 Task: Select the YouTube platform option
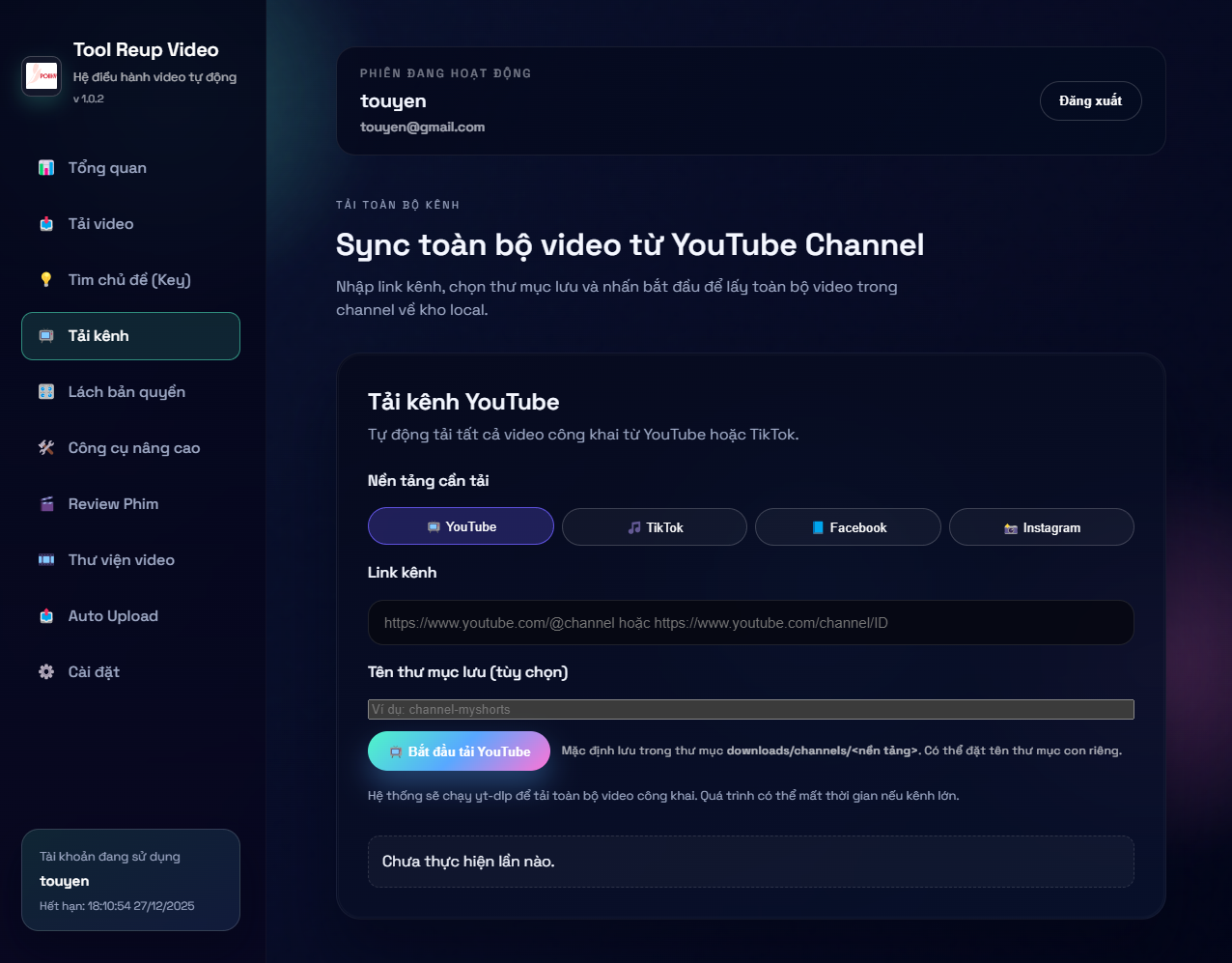pos(461,526)
